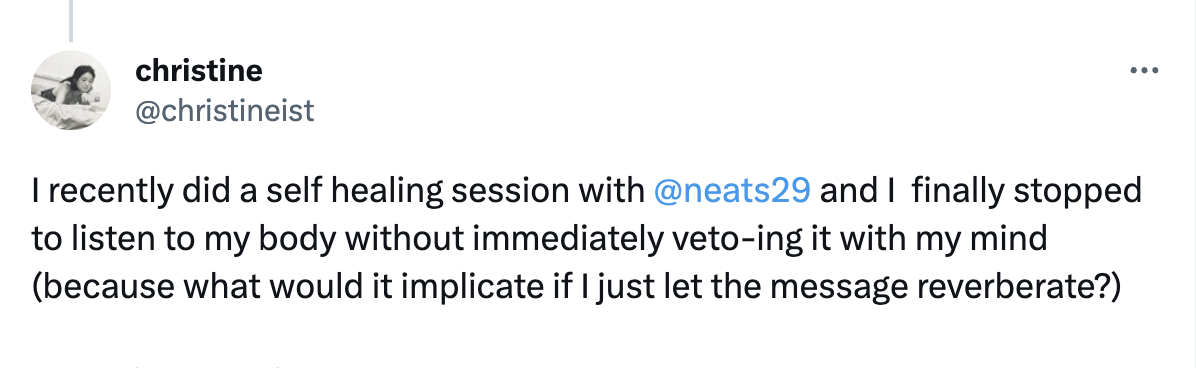
Task: Click the line starting 'to listen to my body'
Action: (539, 239)
